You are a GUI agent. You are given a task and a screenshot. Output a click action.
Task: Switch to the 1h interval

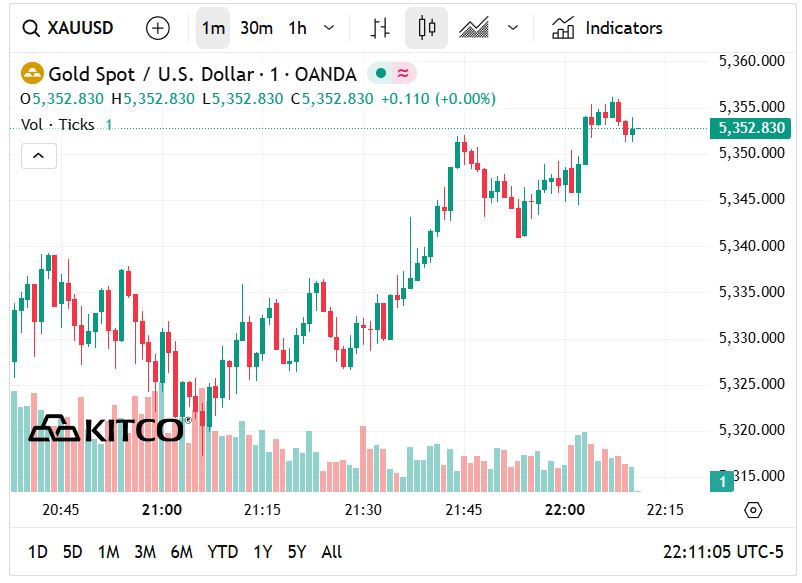[x=297, y=28]
